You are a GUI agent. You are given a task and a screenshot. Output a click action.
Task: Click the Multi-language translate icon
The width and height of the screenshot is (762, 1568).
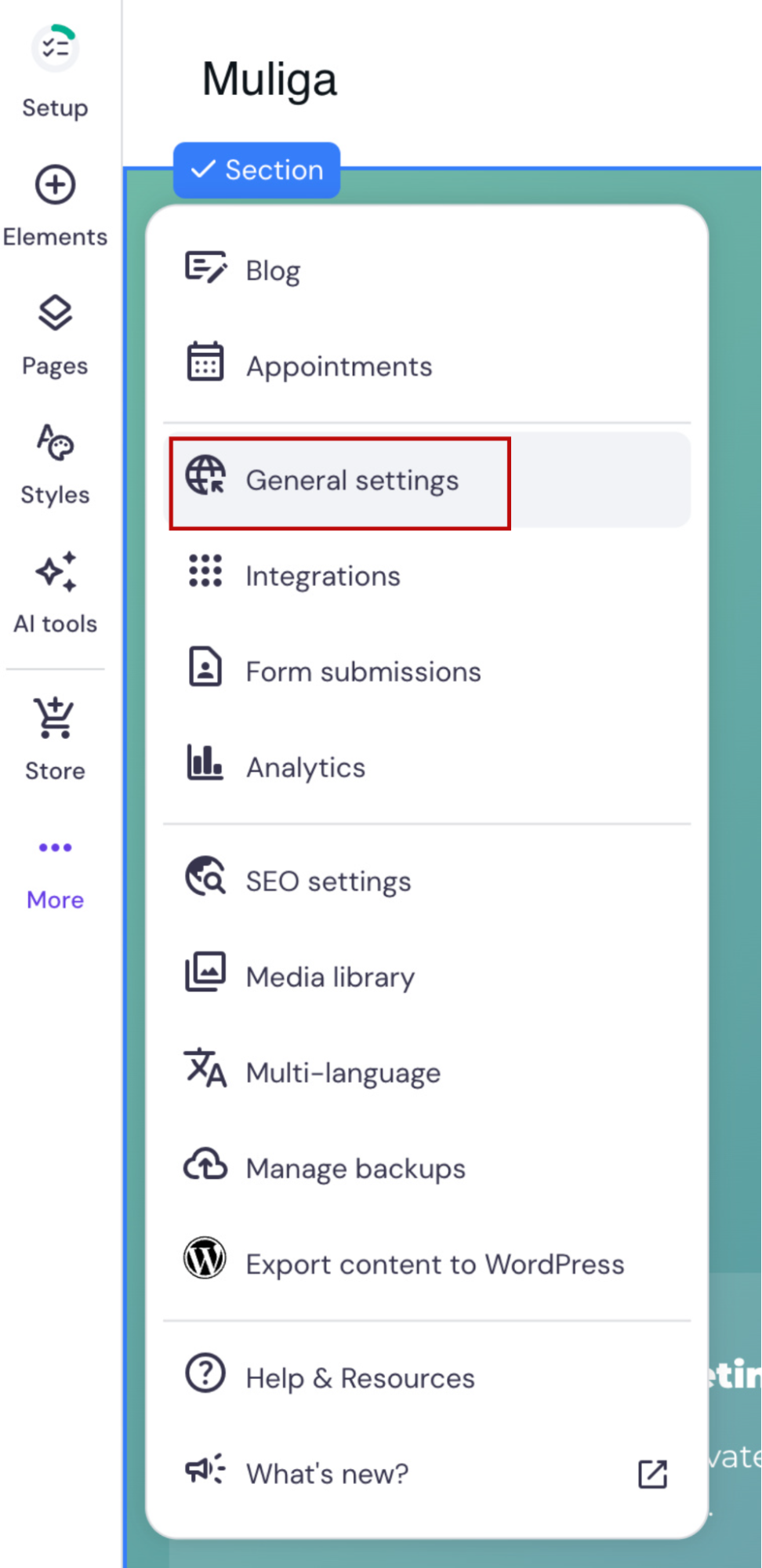[205, 1068]
